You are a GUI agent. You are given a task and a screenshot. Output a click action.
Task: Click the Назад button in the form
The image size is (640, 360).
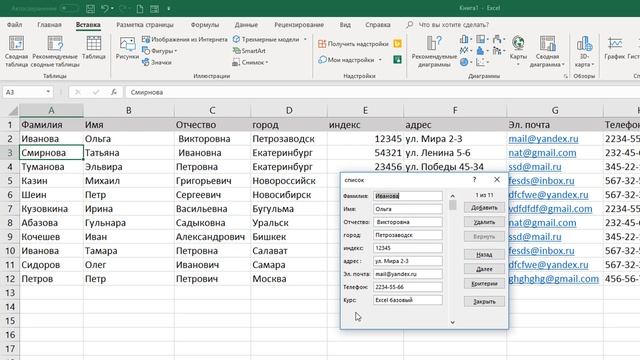tap(484, 255)
